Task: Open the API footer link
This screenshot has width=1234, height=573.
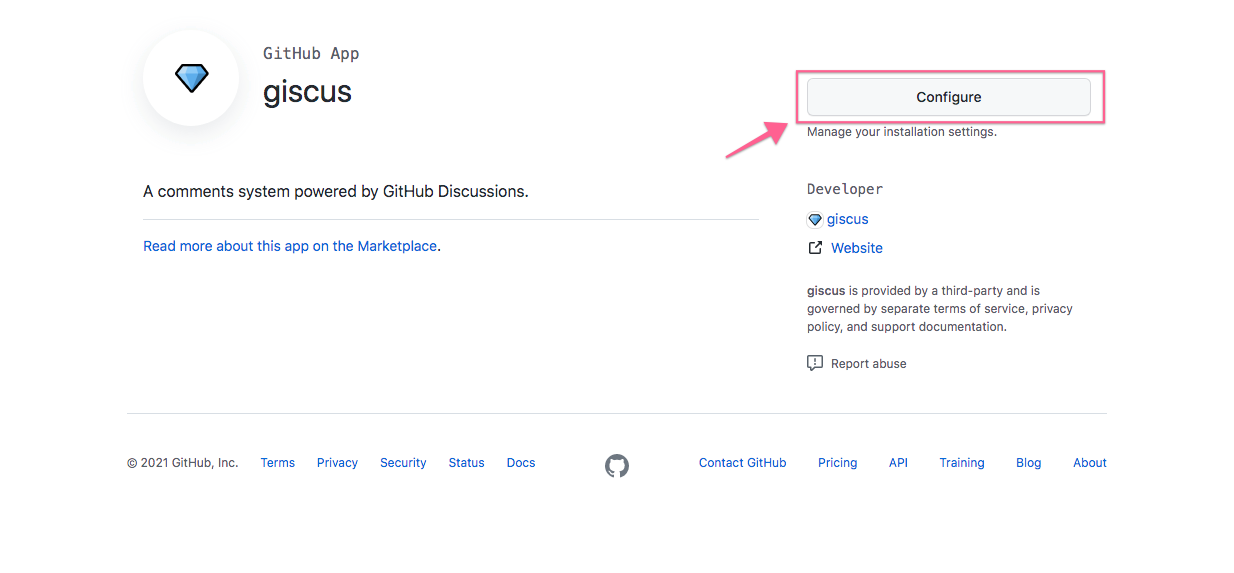Action: click(x=898, y=463)
